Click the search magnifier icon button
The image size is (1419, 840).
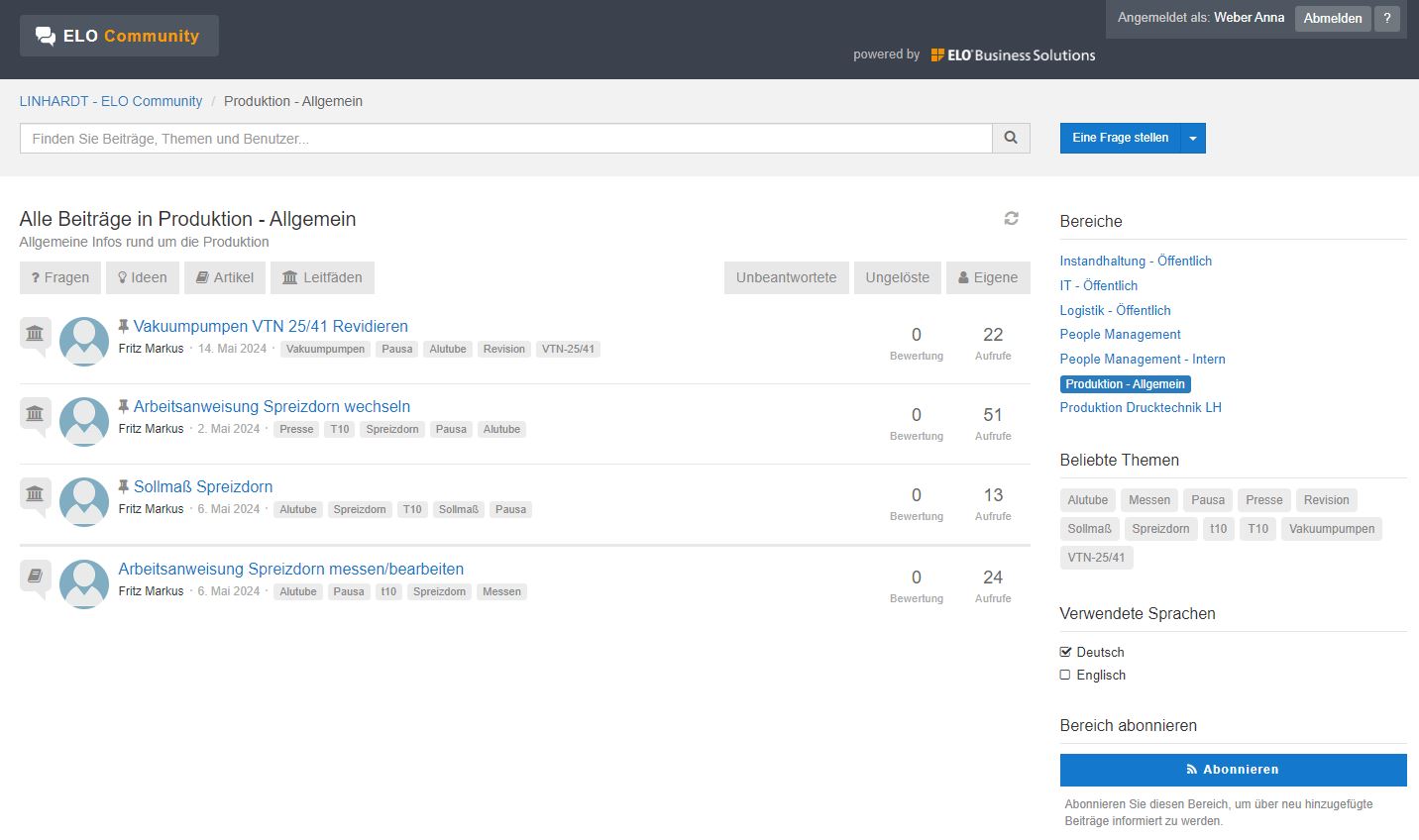1011,139
